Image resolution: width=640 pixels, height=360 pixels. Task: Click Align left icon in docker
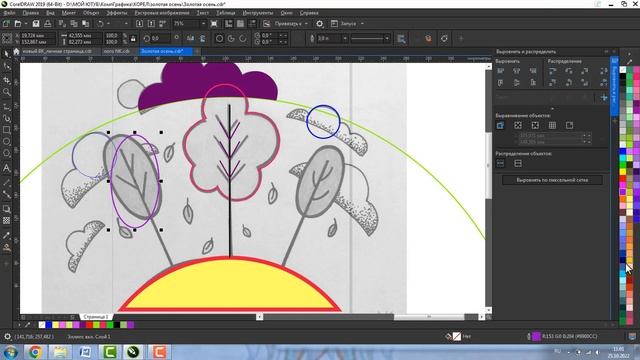coord(501,71)
